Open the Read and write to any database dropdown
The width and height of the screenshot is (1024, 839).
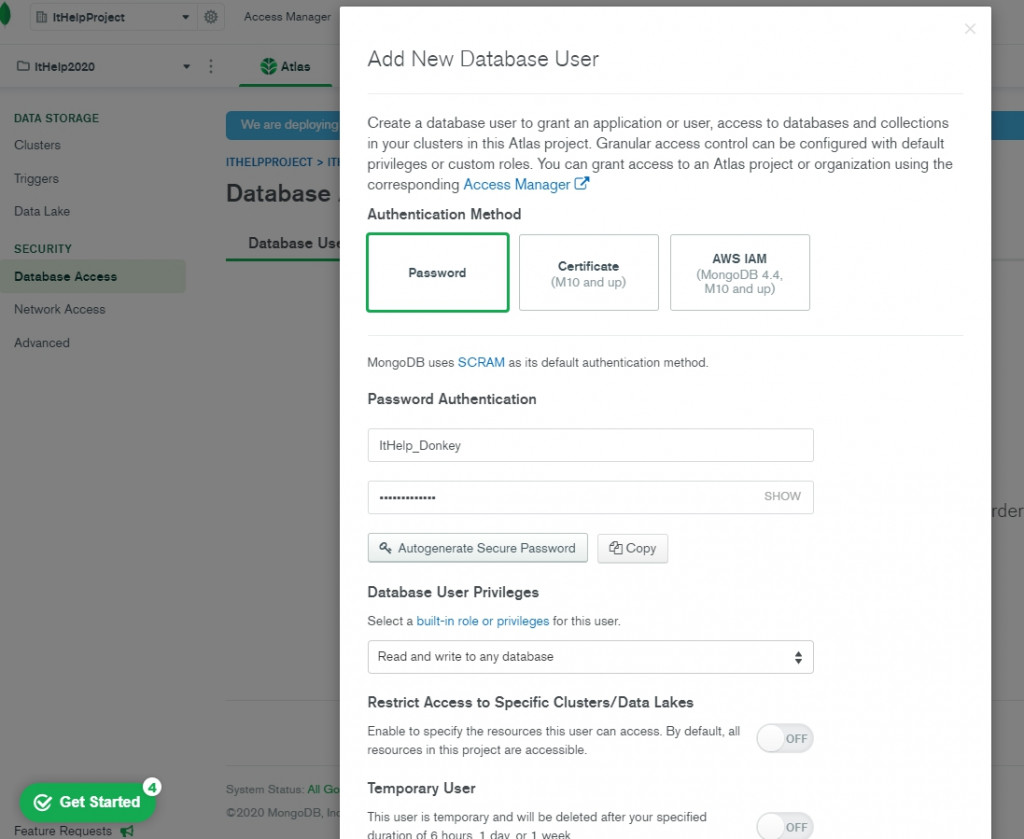(x=590, y=657)
